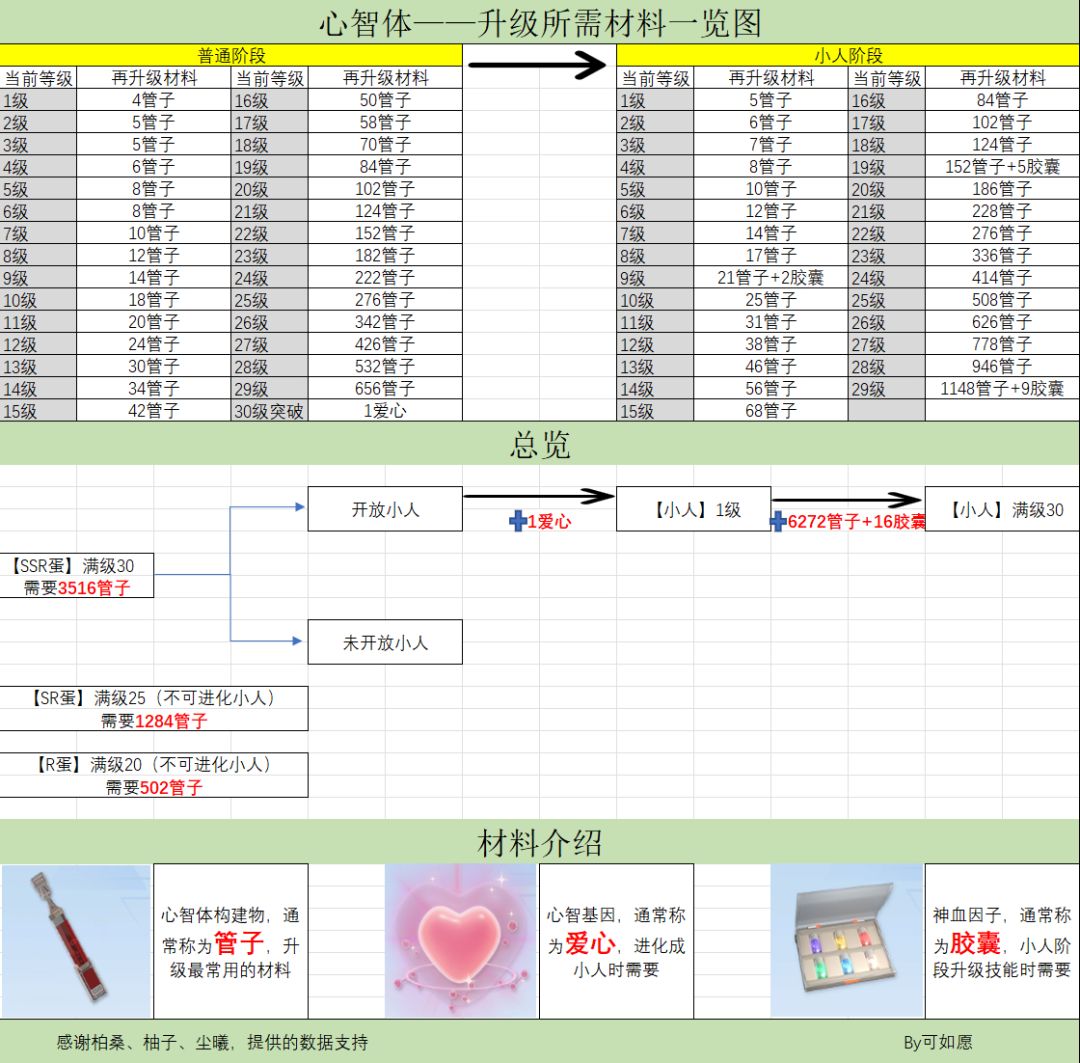Select the 31管子 cell
Image resolution: width=1080 pixels, height=1063 pixels.
[x=771, y=322]
